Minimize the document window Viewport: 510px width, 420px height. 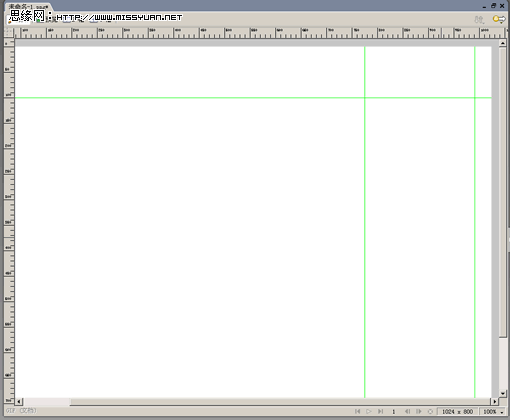pos(484,6)
